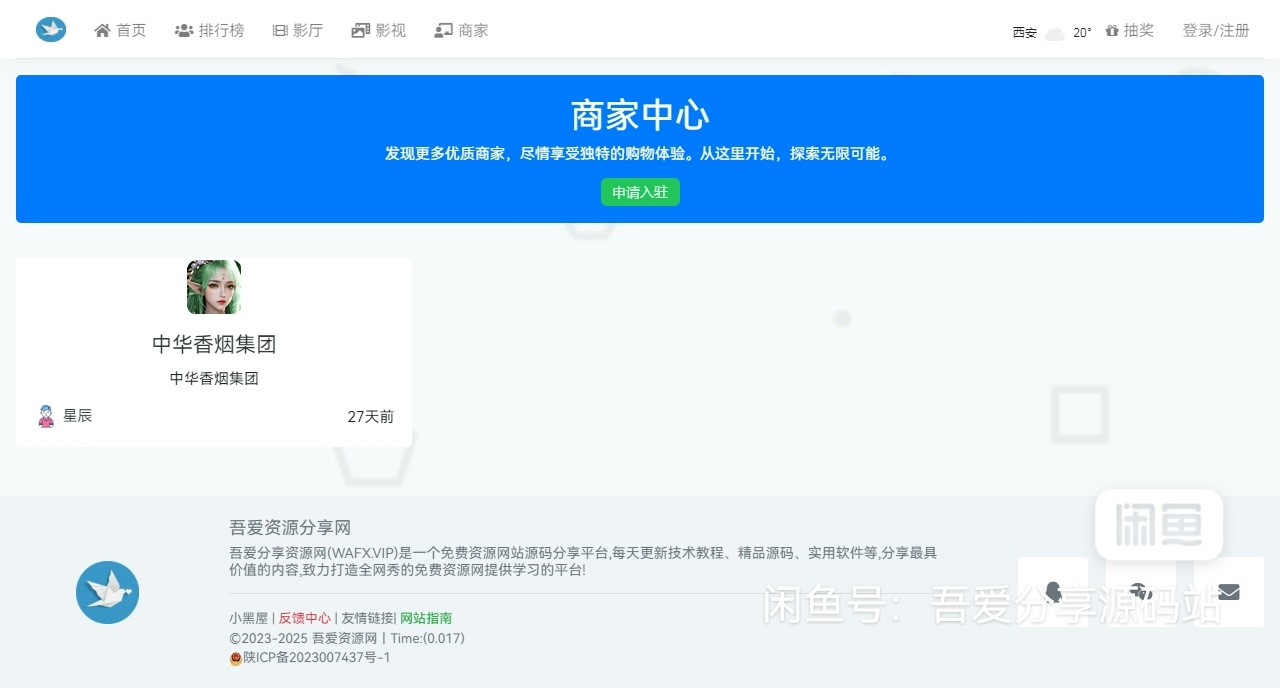Open the 商家 merchants page
Screen dimensions: 1280x688
461,30
